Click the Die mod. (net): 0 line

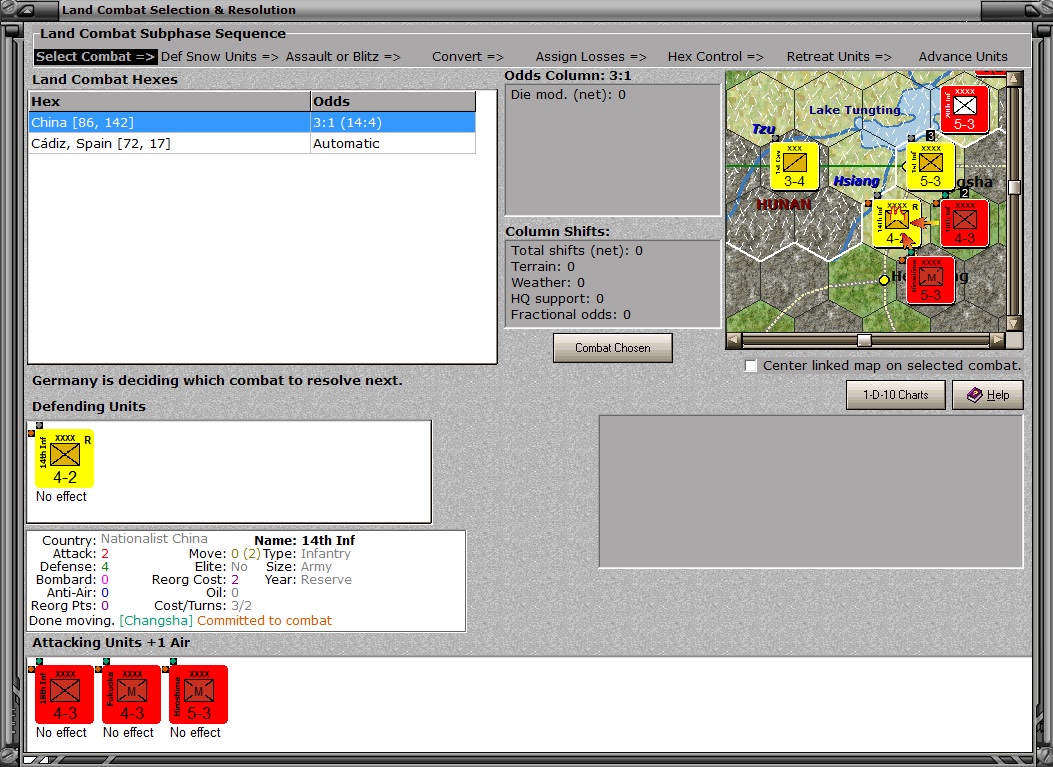click(568, 95)
